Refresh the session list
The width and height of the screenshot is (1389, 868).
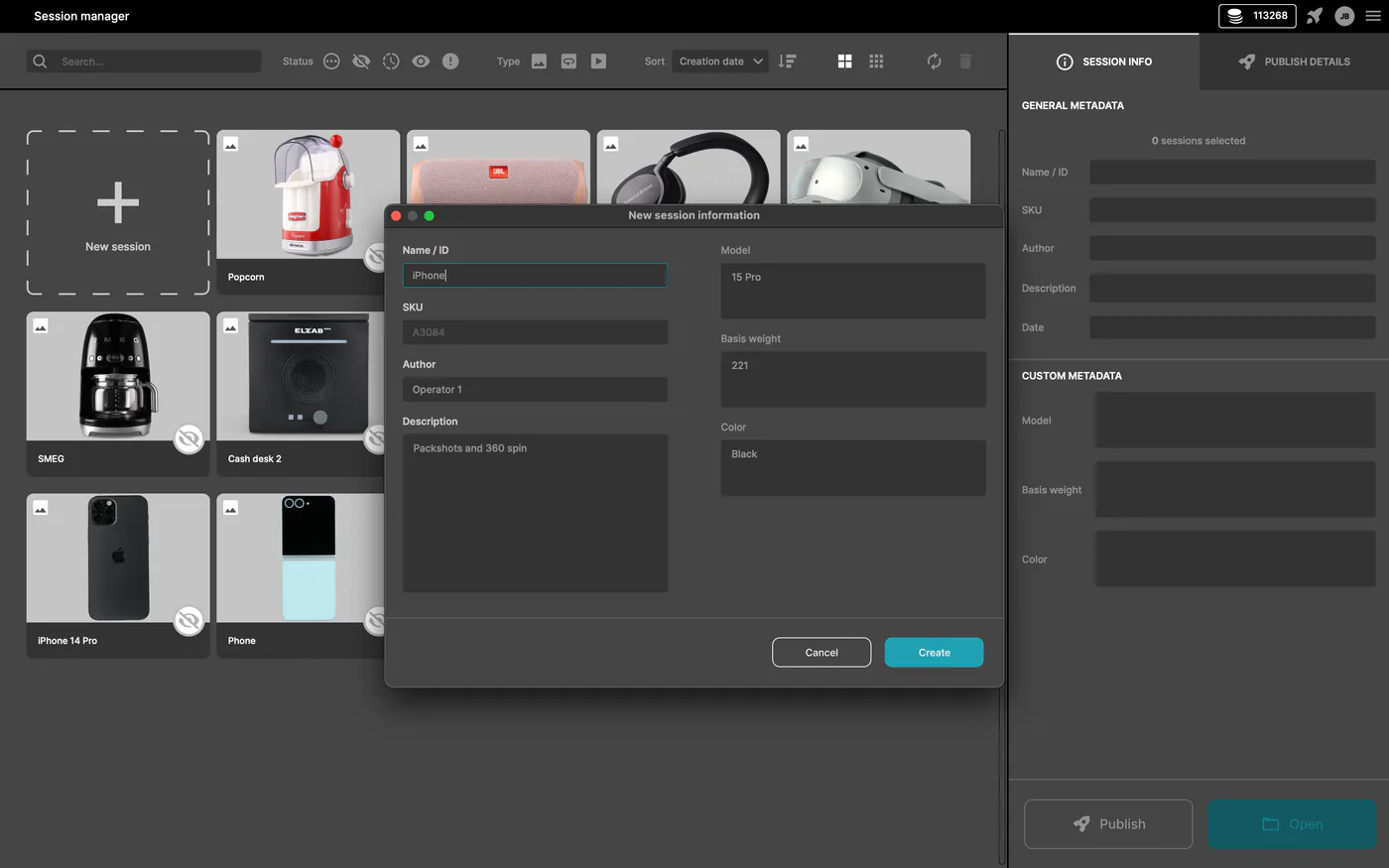[935, 62]
